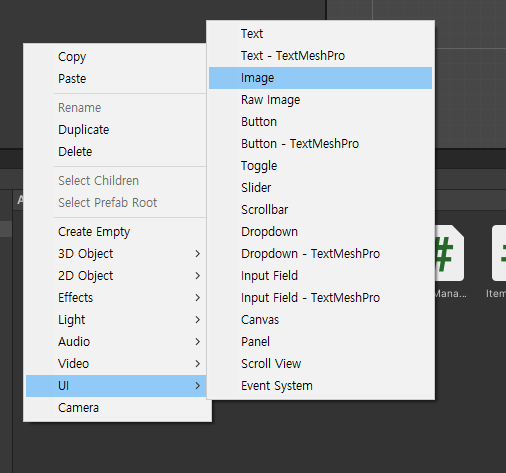Open the 3D Object submenu
506x473 pixels.
116,254
